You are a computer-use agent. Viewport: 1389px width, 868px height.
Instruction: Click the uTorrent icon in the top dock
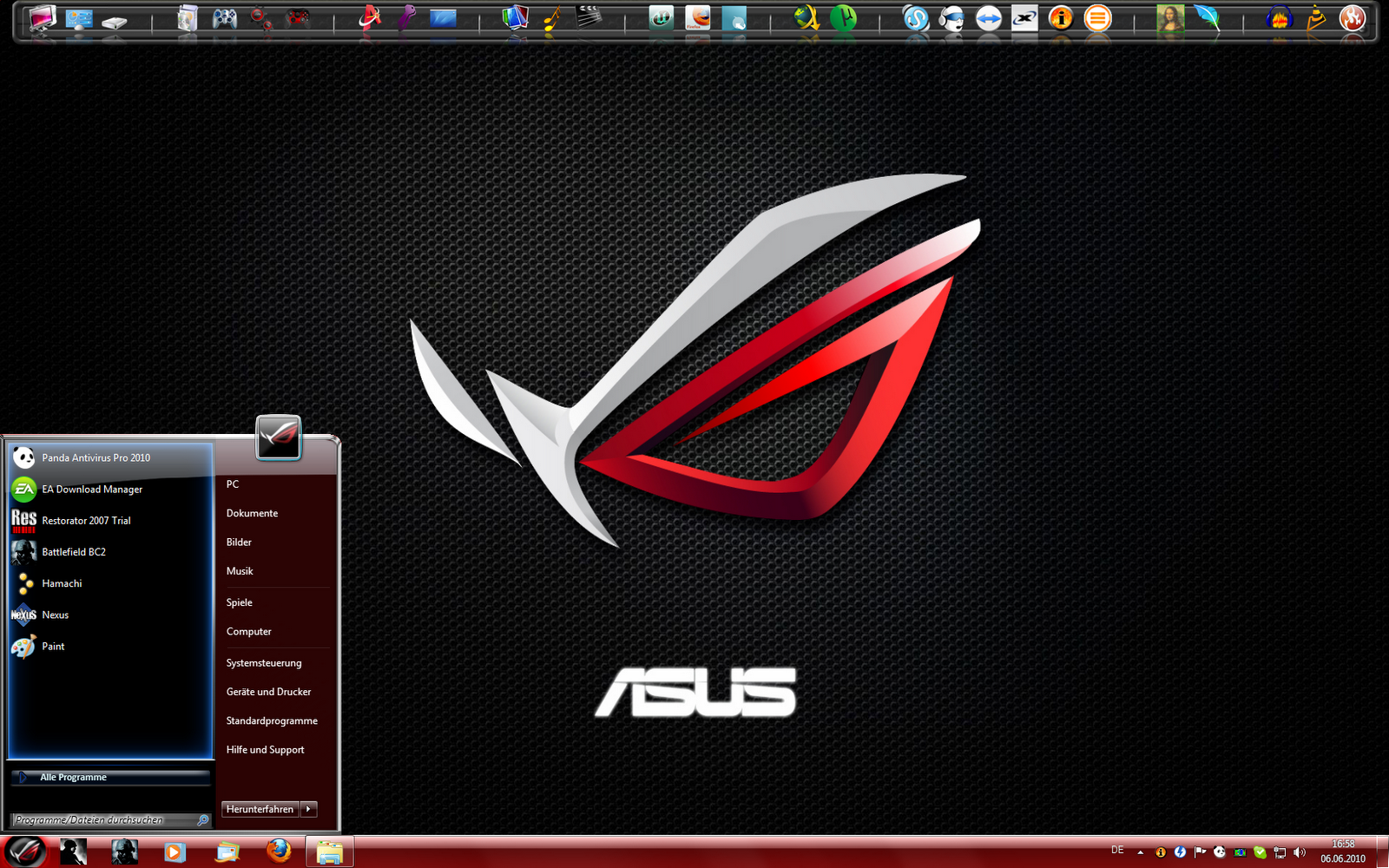(x=843, y=17)
